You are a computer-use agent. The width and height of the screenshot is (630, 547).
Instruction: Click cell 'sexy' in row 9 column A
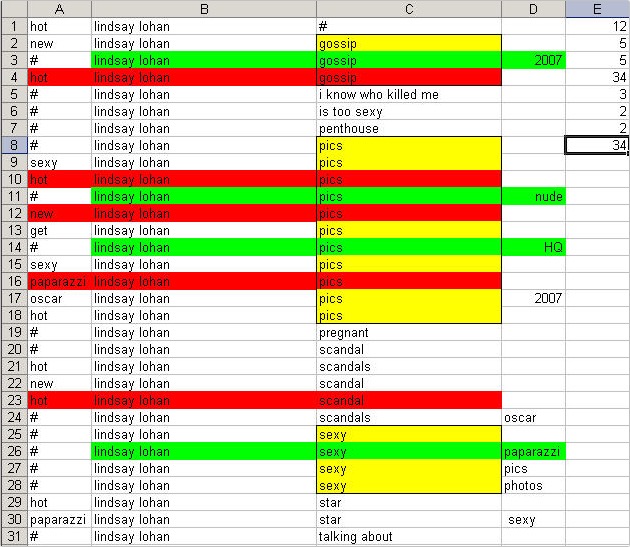pos(59,162)
